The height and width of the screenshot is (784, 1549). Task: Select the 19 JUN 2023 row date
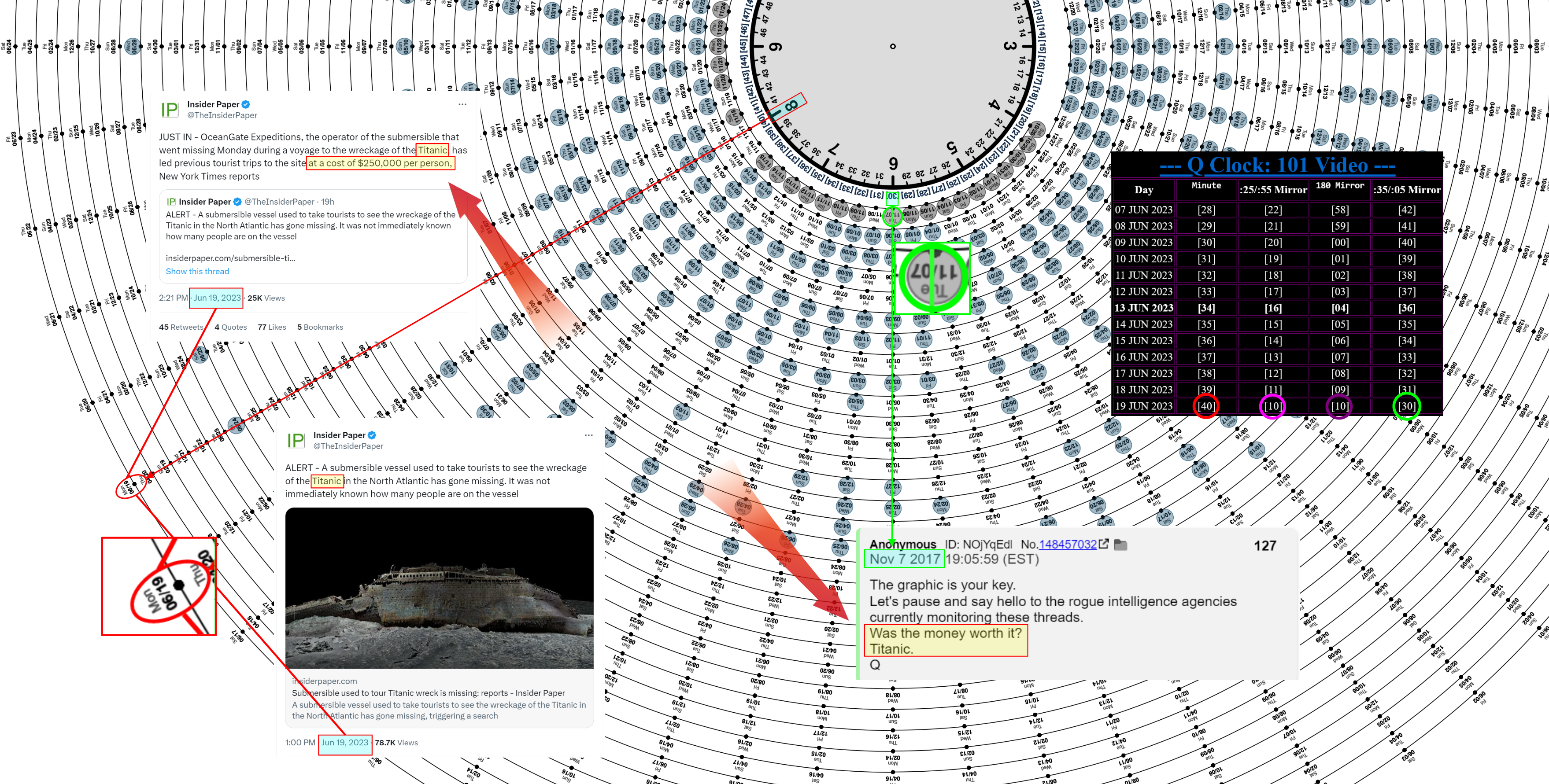(x=1144, y=406)
